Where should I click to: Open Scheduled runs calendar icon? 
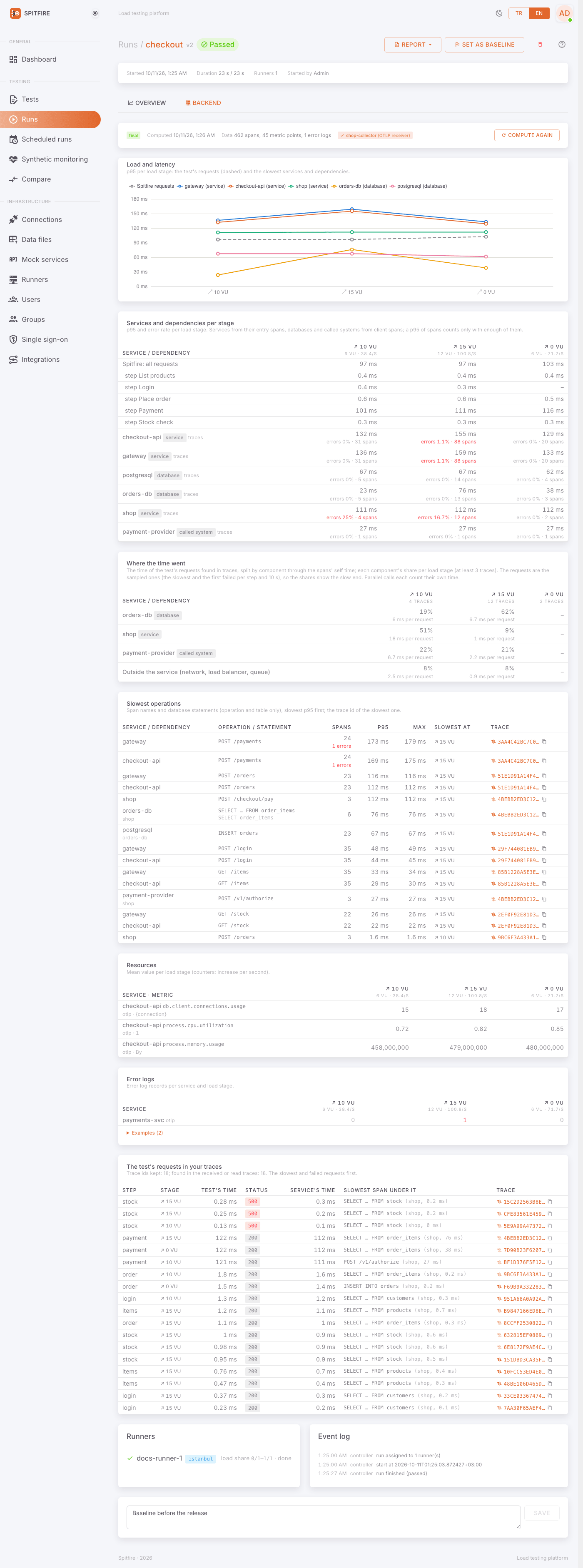coord(13,139)
